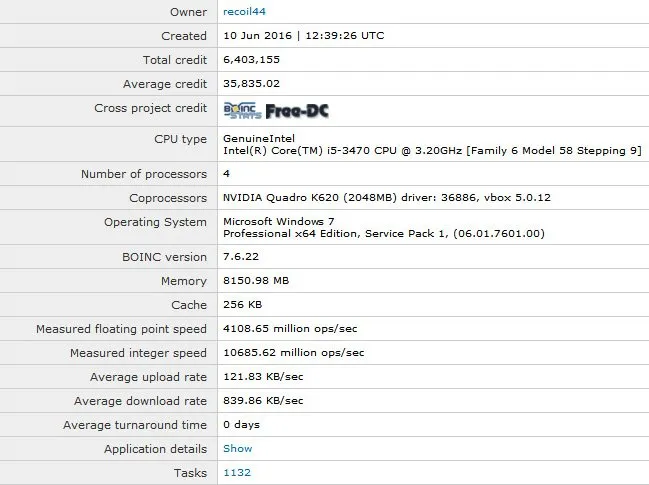Image resolution: width=649 pixels, height=485 pixels.
Task: Click the Application details label
Action: coord(155,449)
